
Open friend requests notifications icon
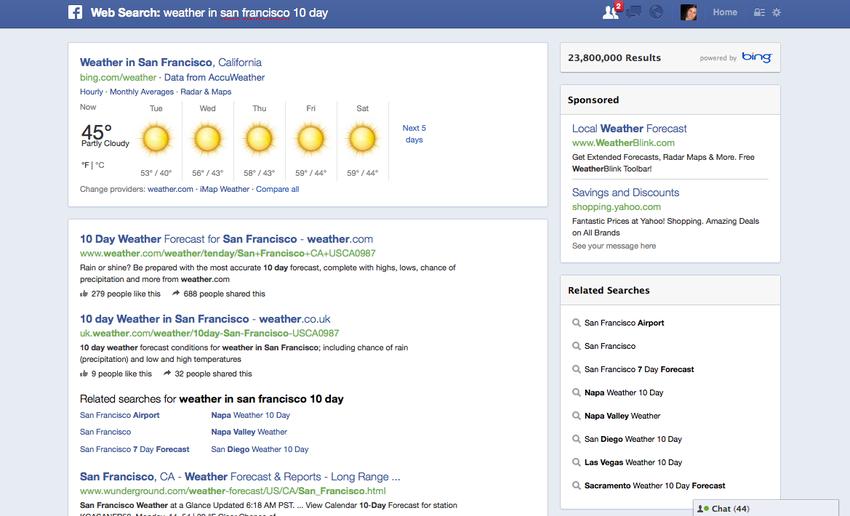611,13
